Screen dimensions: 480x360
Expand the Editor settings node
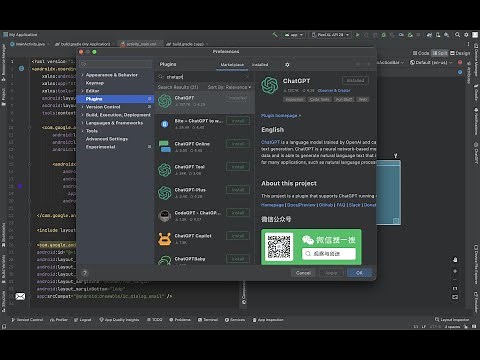pos(82,91)
